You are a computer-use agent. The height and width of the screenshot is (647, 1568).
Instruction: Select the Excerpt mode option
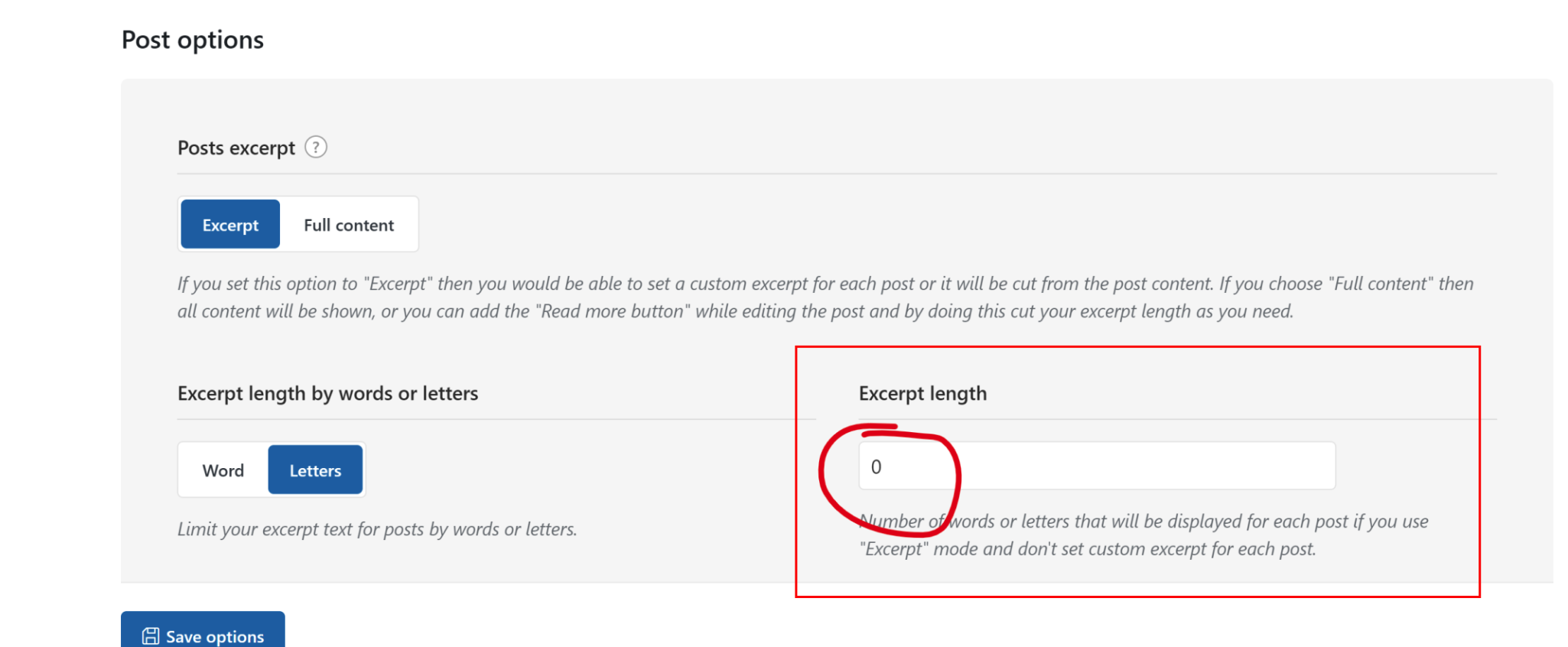[230, 224]
